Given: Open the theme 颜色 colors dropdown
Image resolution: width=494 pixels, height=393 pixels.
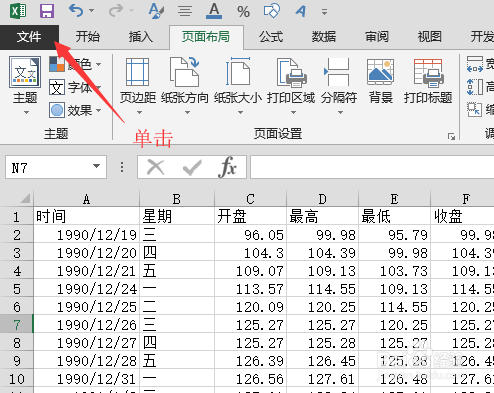Looking at the screenshot, I should [x=75, y=64].
